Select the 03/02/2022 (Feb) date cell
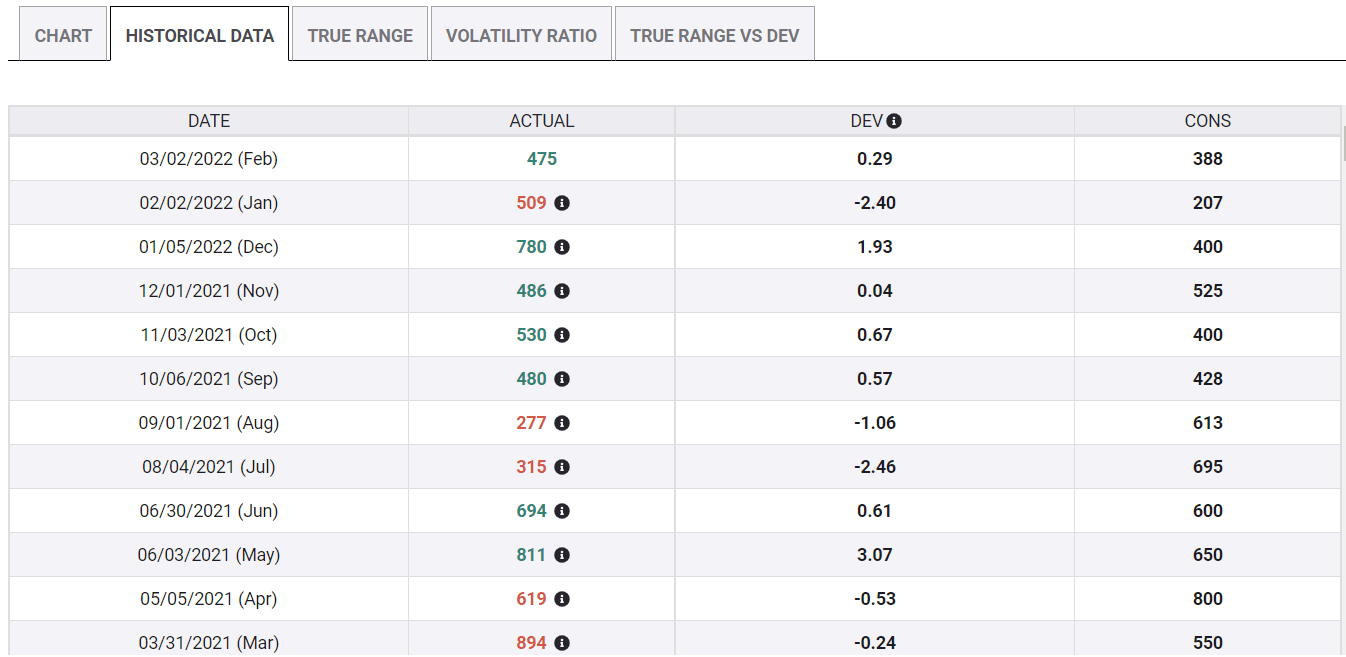 pyautogui.click(x=209, y=159)
